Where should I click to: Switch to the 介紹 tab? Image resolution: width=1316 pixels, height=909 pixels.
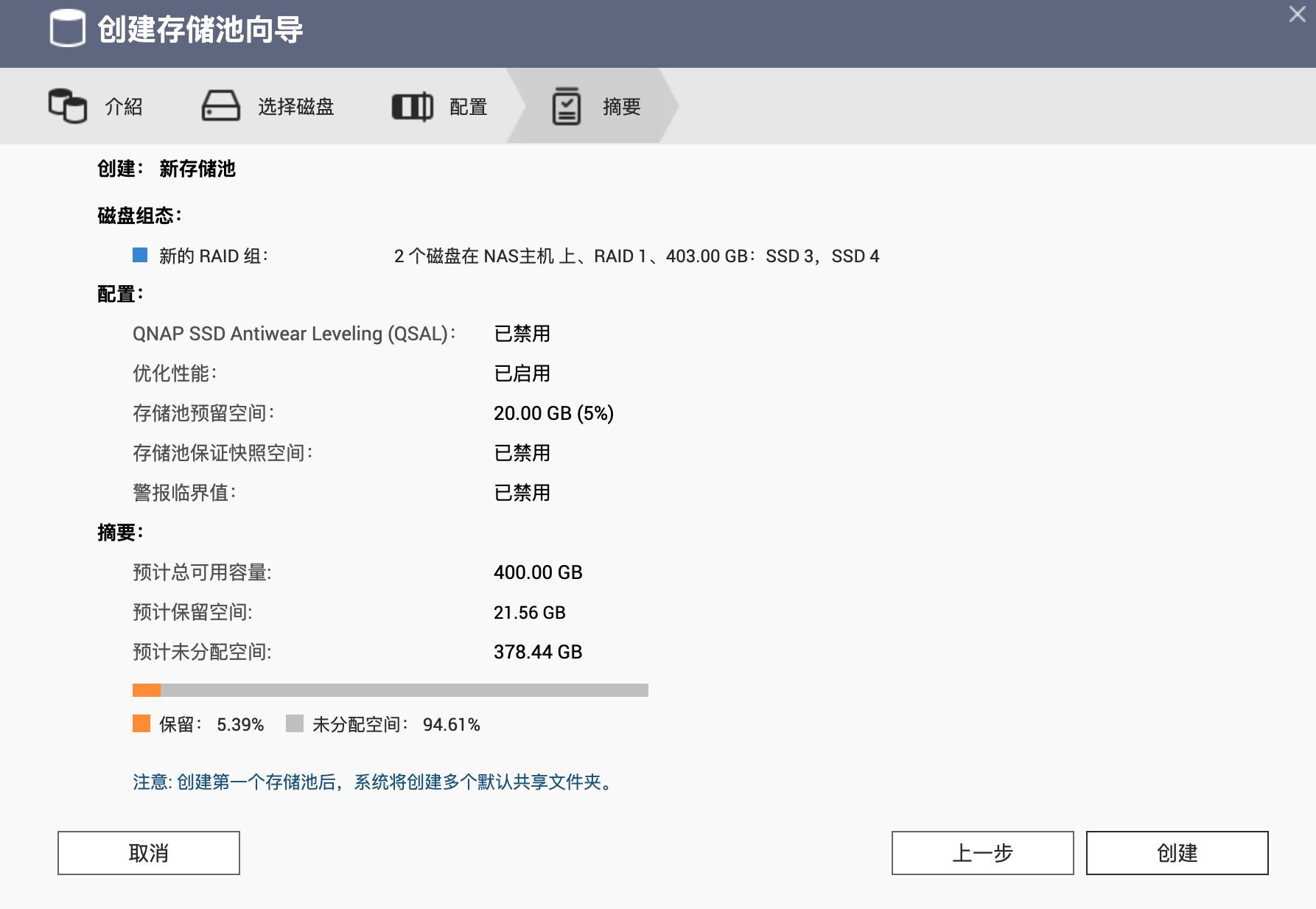124,105
